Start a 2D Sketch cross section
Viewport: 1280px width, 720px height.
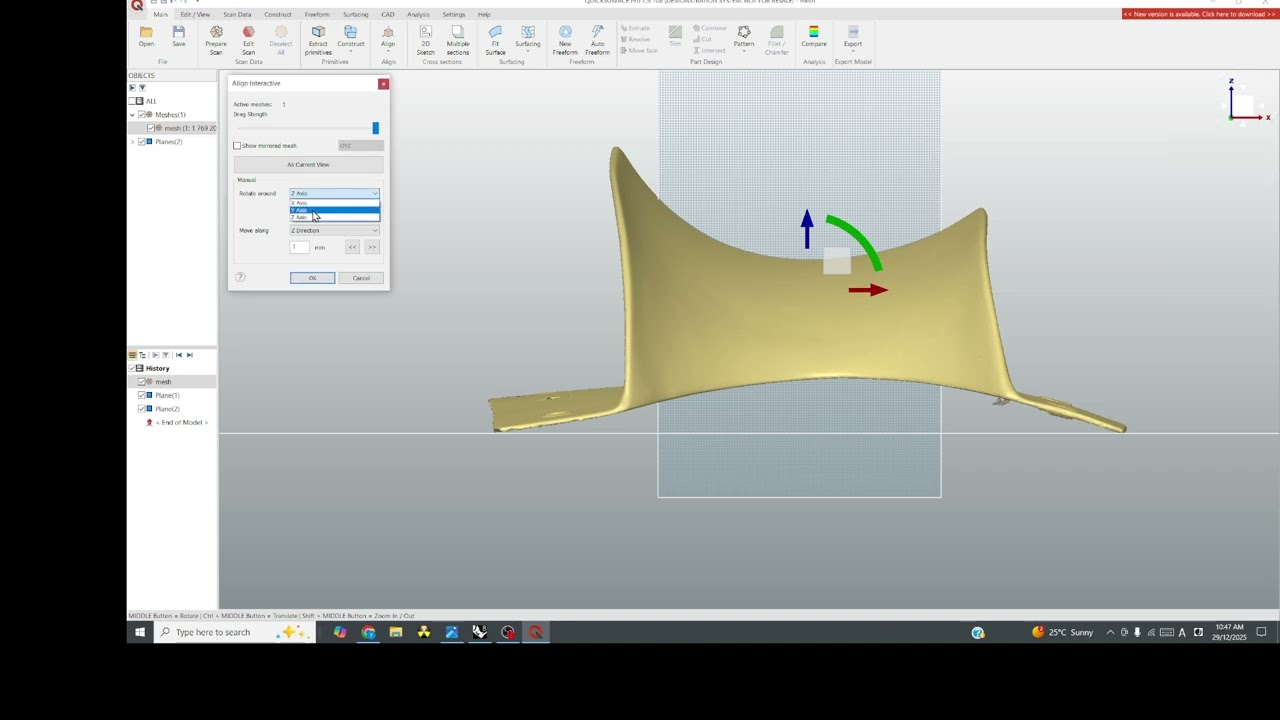(x=425, y=40)
